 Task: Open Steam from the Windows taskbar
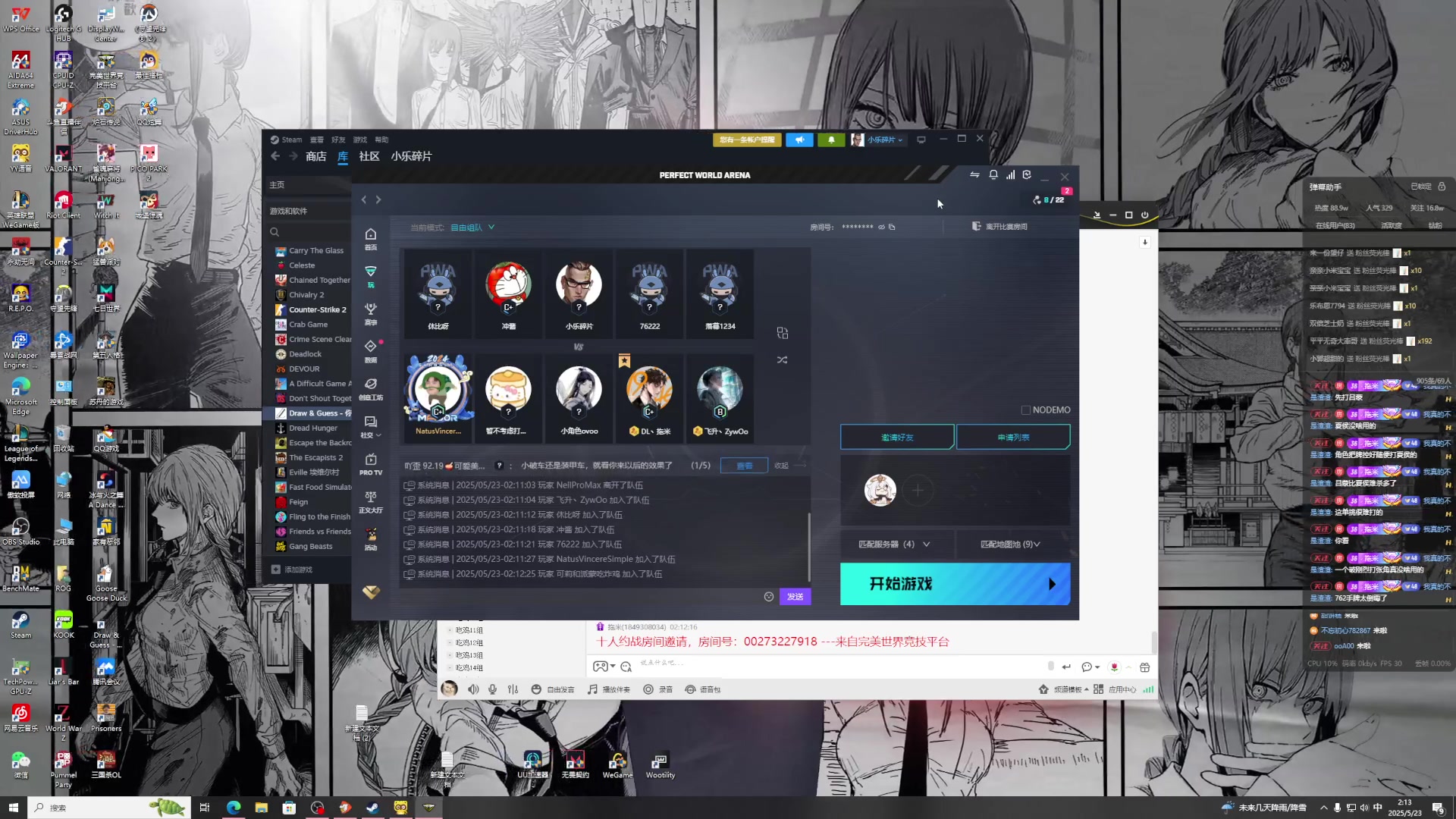click(x=372, y=808)
